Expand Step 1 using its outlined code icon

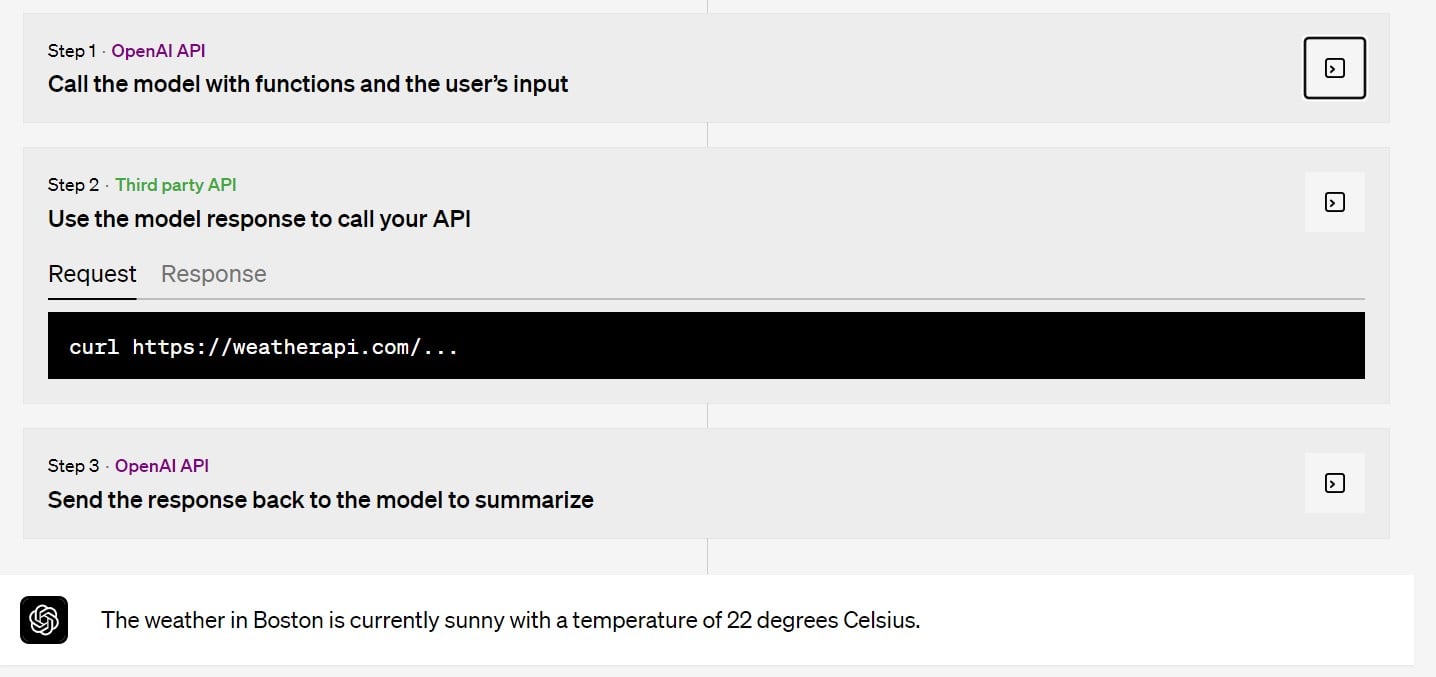pyautogui.click(x=1334, y=68)
